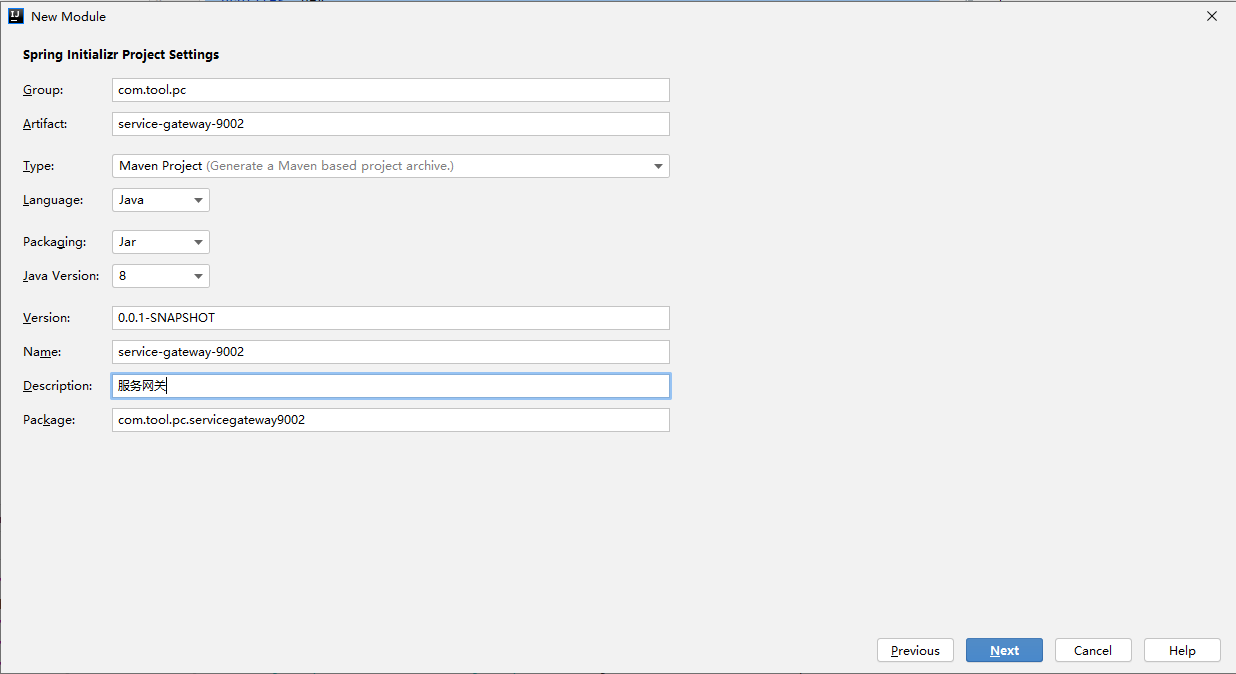
Task: Expand the Language dropdown set to Java
Action: pyautogui.click(x=161, y=200)
